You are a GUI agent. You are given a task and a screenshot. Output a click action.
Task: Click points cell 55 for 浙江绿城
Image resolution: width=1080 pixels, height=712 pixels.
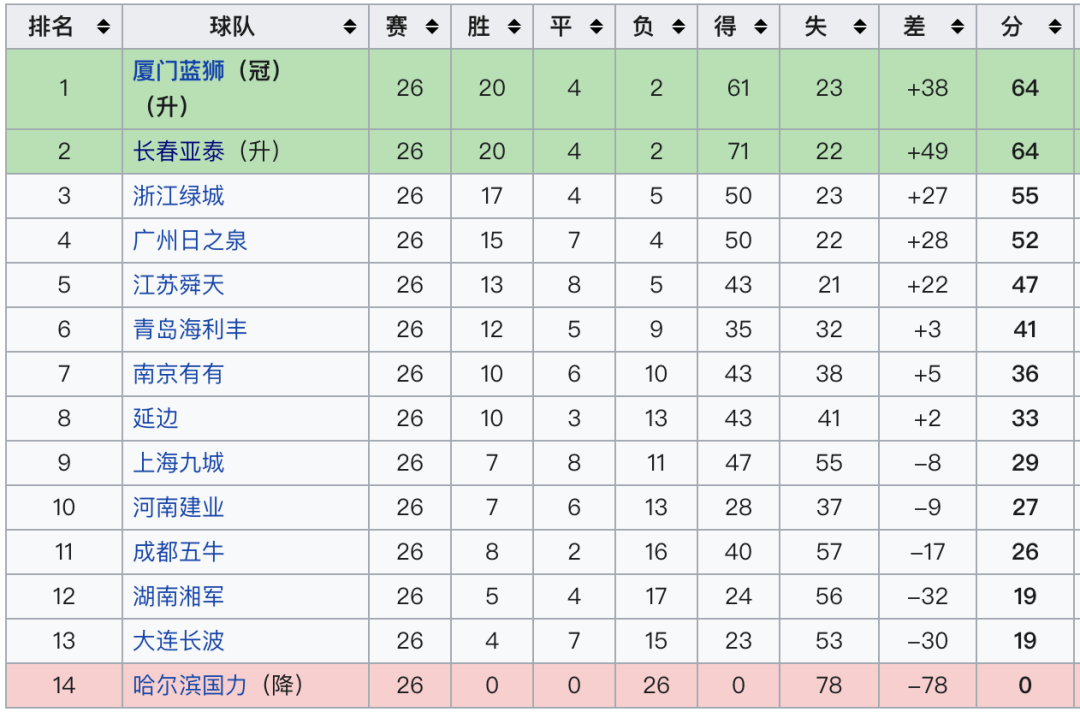click(x=1025, y=196)
